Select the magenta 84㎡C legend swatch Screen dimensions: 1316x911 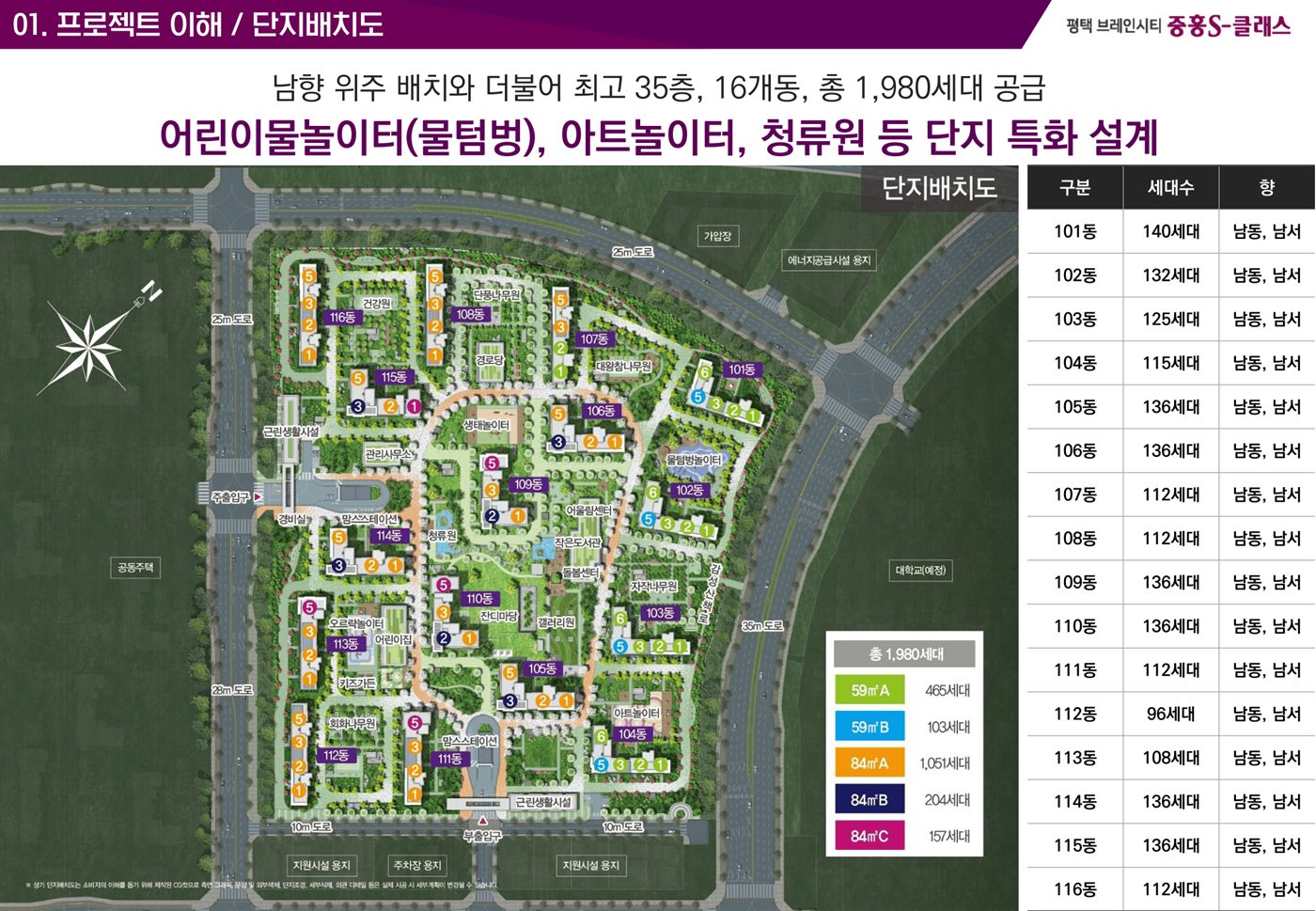click(869, 836)
